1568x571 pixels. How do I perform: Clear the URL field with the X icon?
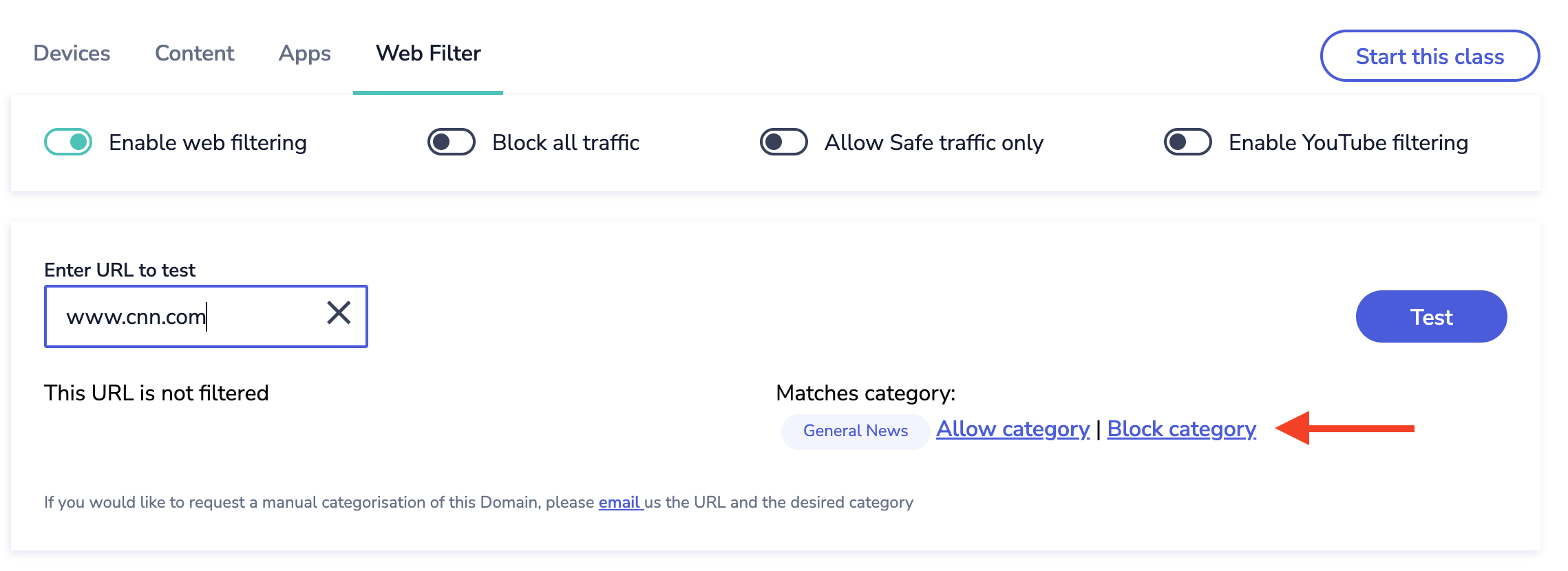339,313
